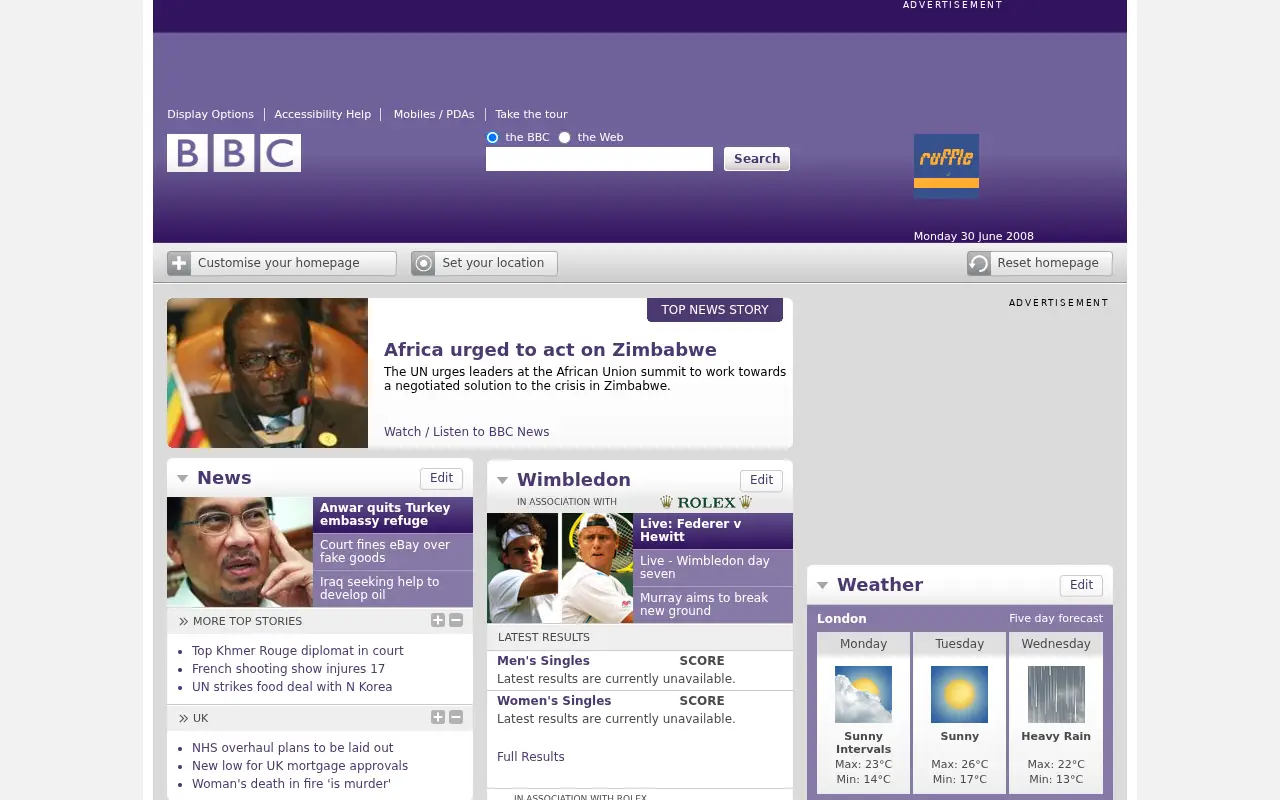
Task: Open the Mugabe top story photo
Action: pos(267,373)
